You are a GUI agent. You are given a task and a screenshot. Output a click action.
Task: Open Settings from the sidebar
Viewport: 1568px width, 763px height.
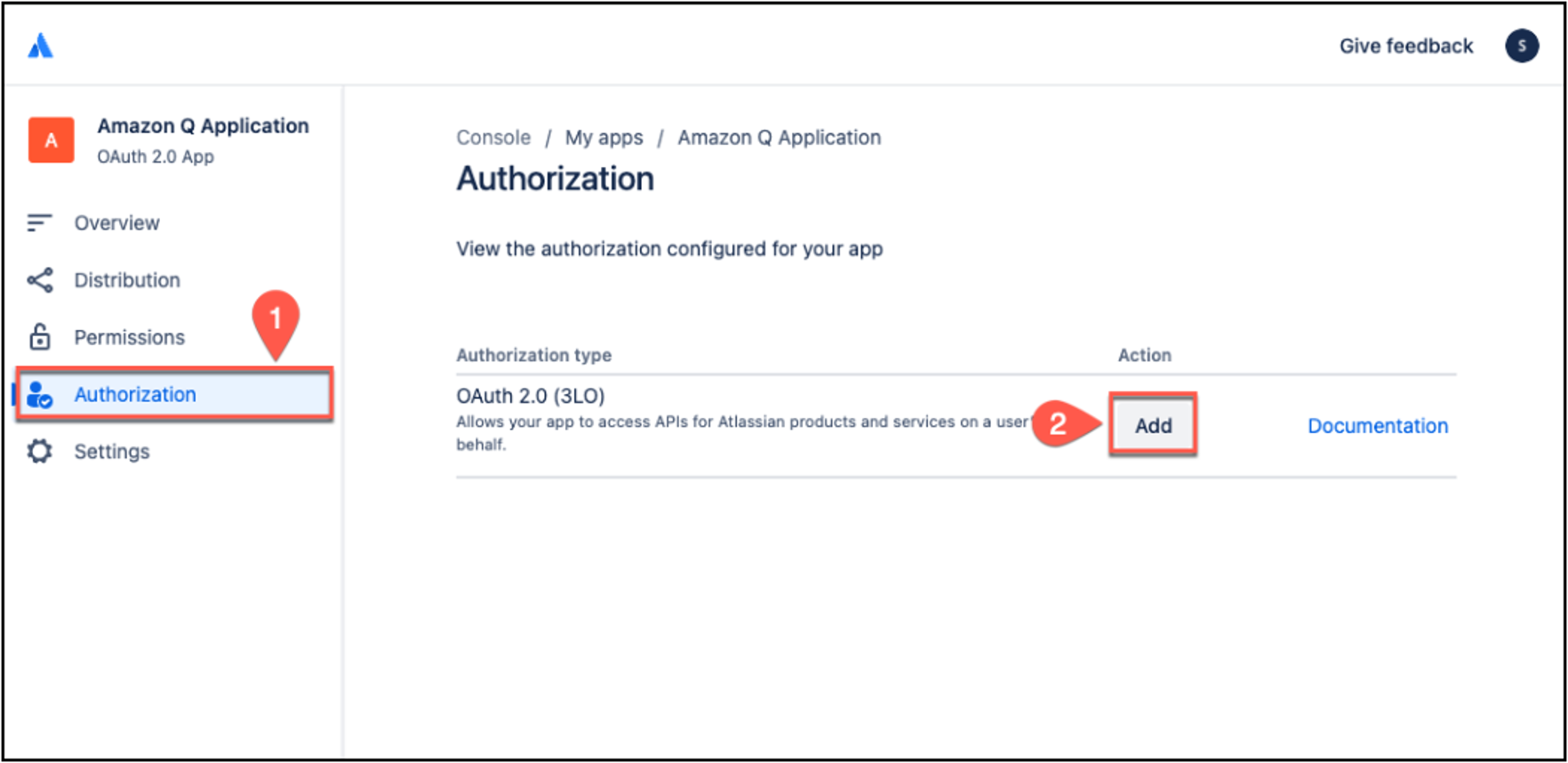pos(112,451)
